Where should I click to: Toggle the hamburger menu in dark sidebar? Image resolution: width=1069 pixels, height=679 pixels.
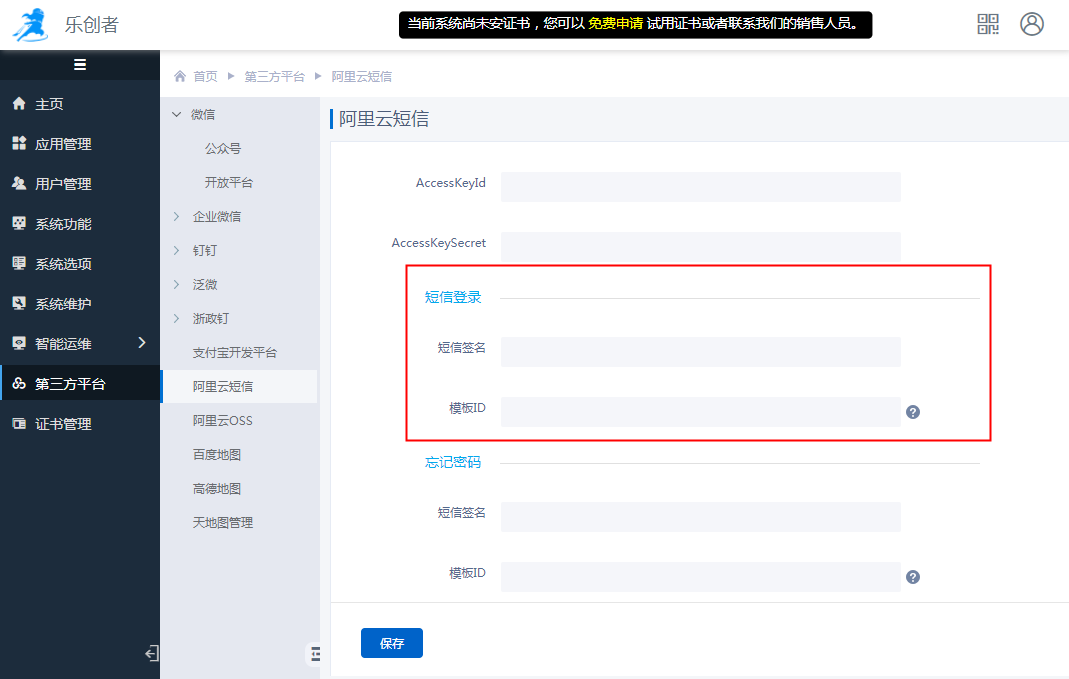tap(80, 65)
